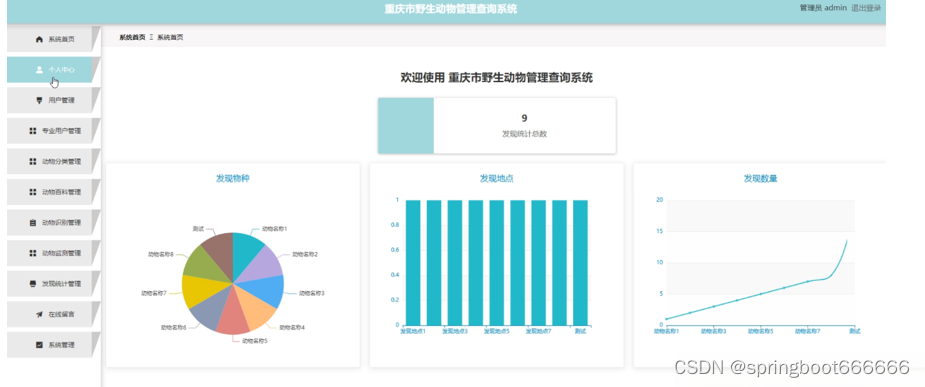The image size is (925, 387).
Task: Click the paper plane icon beside 在线留言
Action: pyautogui.click(x=40, y=314)
